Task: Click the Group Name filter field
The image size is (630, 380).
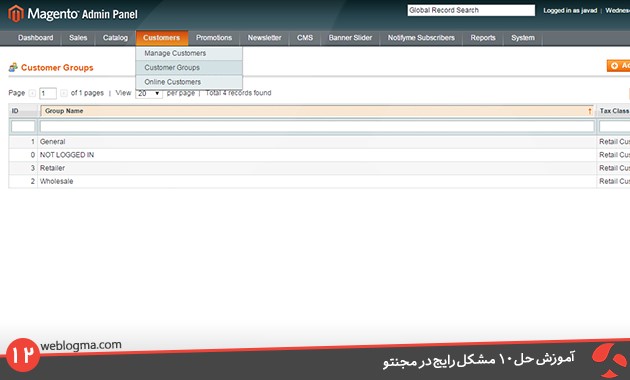Action: 317,127
